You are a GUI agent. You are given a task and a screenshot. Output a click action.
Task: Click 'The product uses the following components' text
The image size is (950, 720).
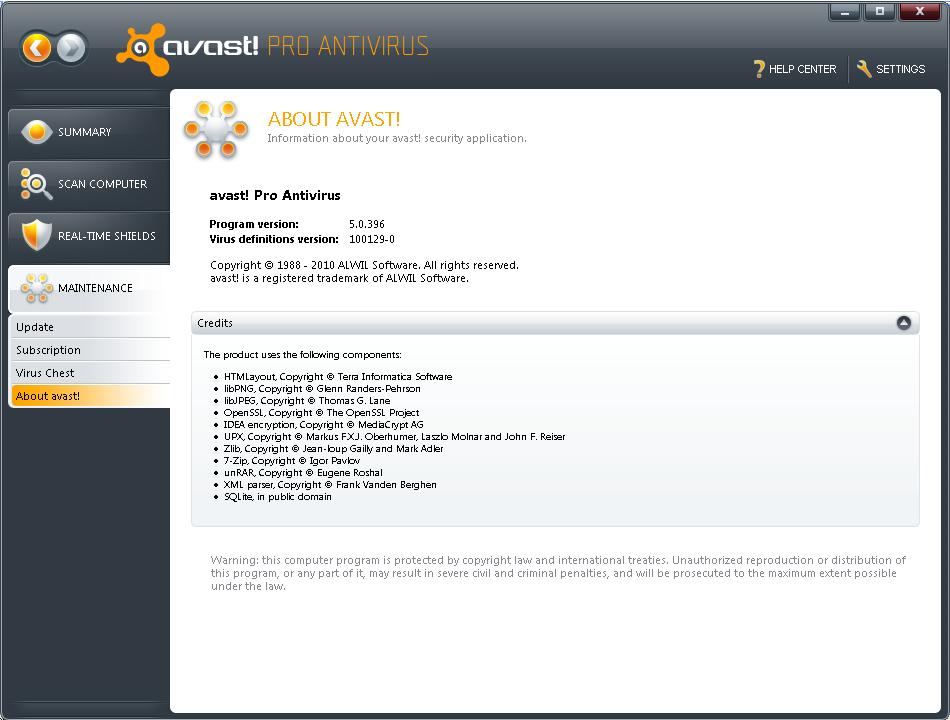point(302,355)
